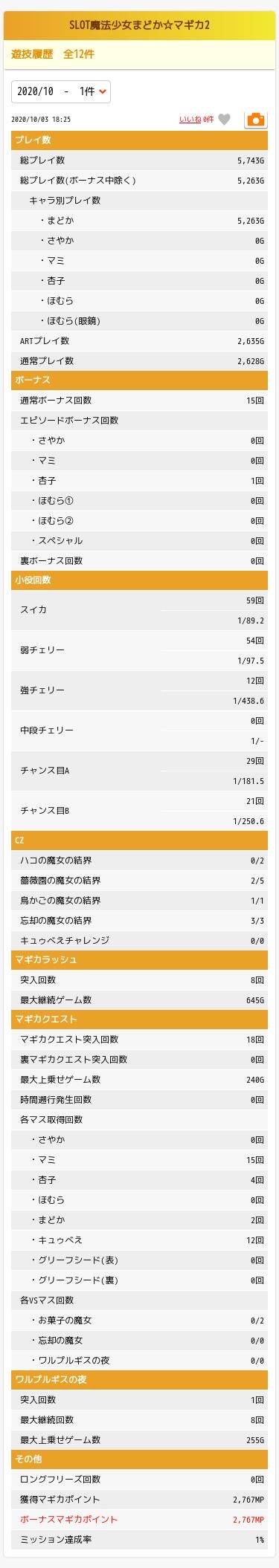279x1568 pixels.
Task: Click the SLOT魔法少女まどか☆マギカ2 title header
Action: click(139, 26)
